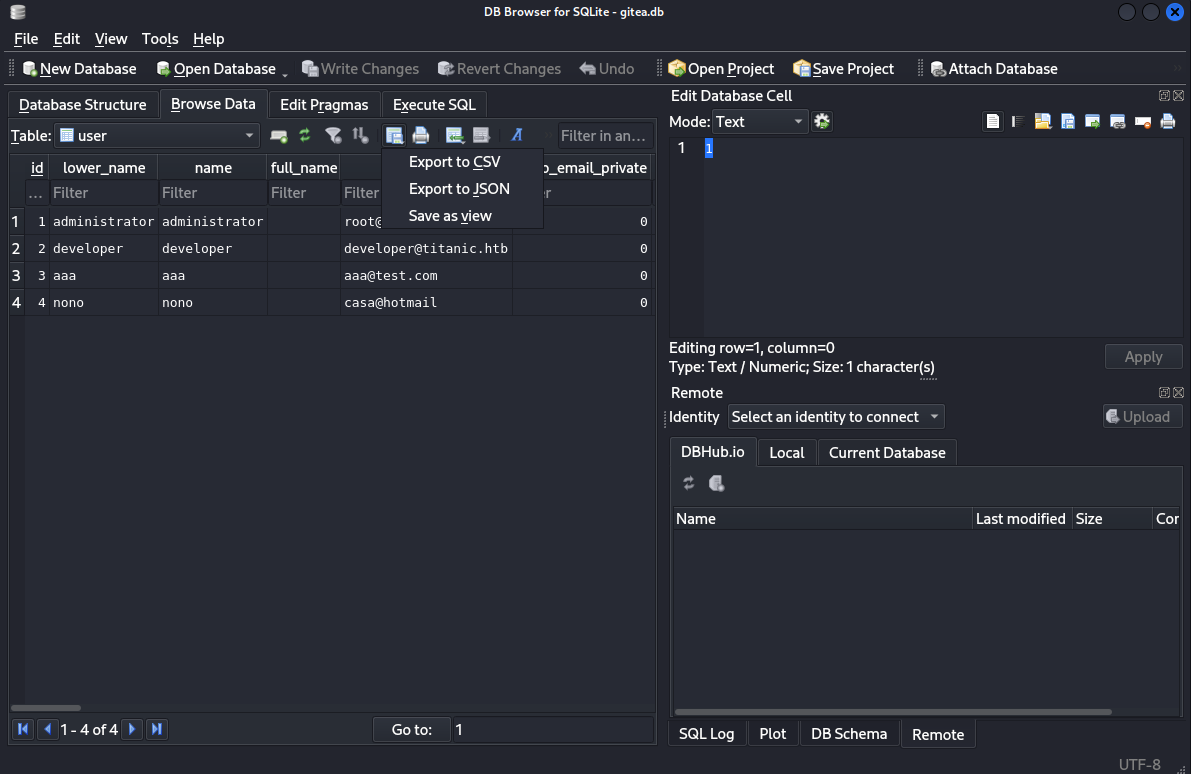The height and width of the screenshot is (774, 1191).
Task: Click the blue A display format icon
Action: 517,135
